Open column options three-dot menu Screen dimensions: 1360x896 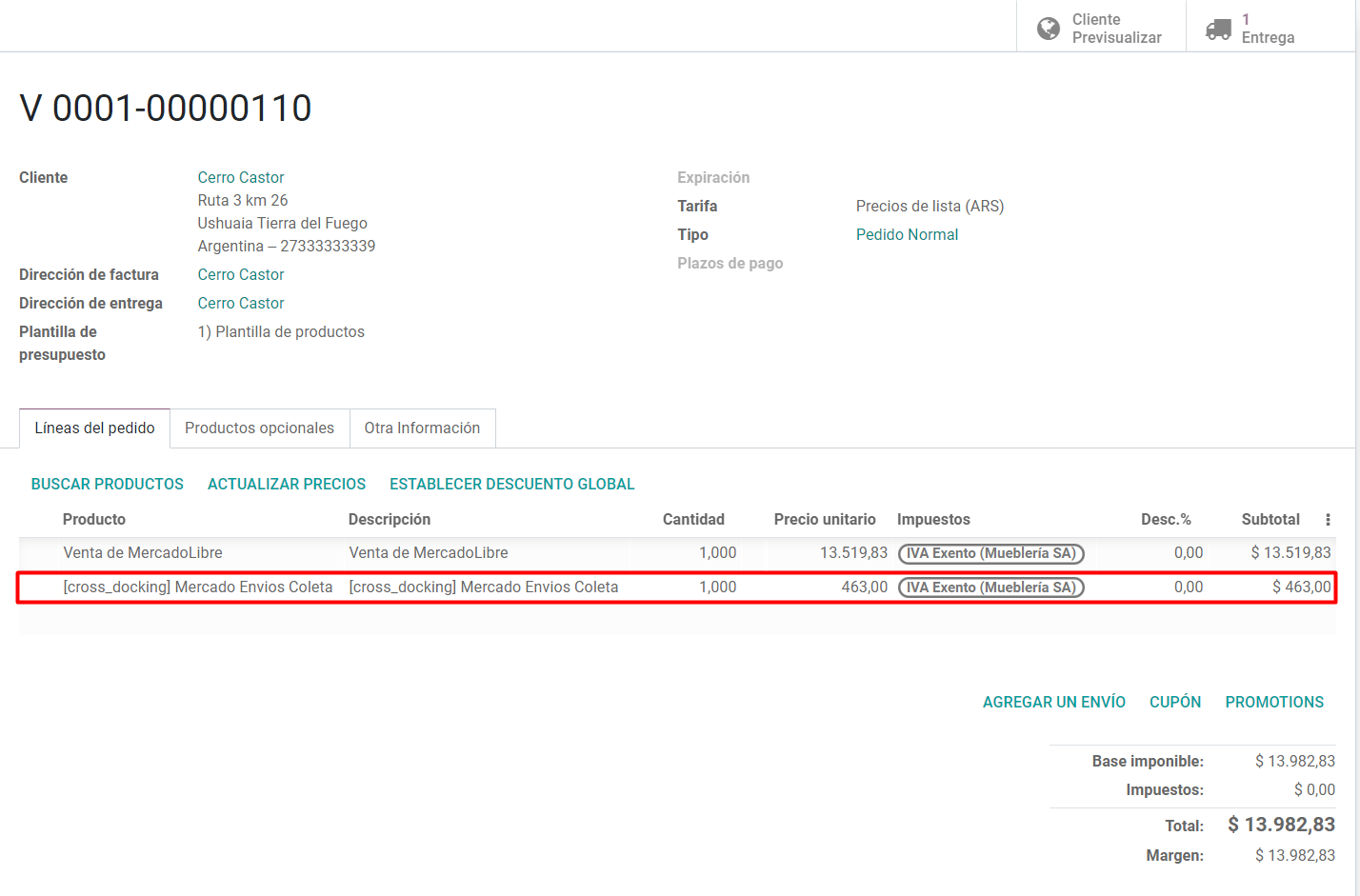(x=1328, y=520)
